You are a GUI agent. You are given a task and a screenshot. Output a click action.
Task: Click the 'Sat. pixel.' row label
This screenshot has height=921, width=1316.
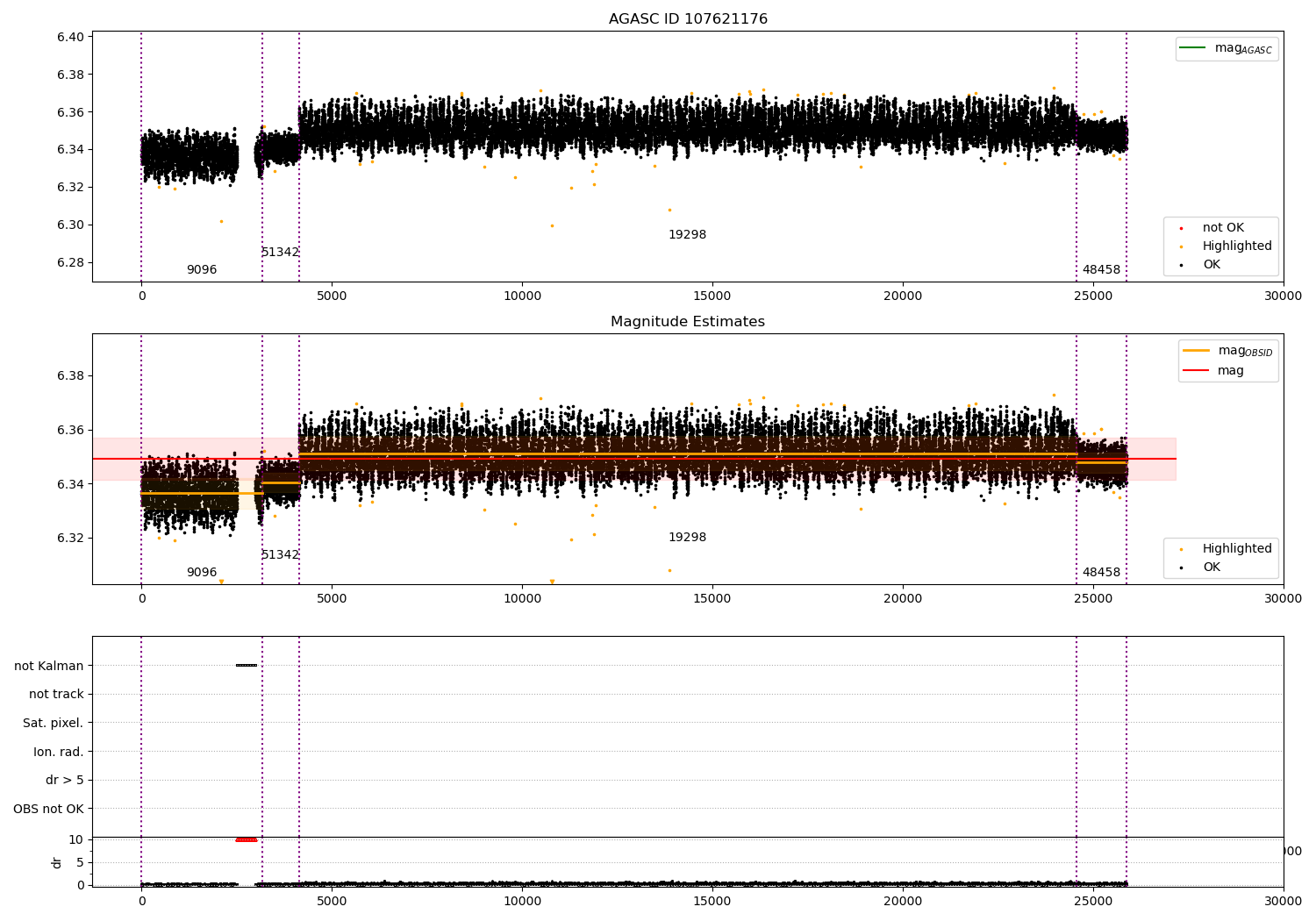coord(54,724)
